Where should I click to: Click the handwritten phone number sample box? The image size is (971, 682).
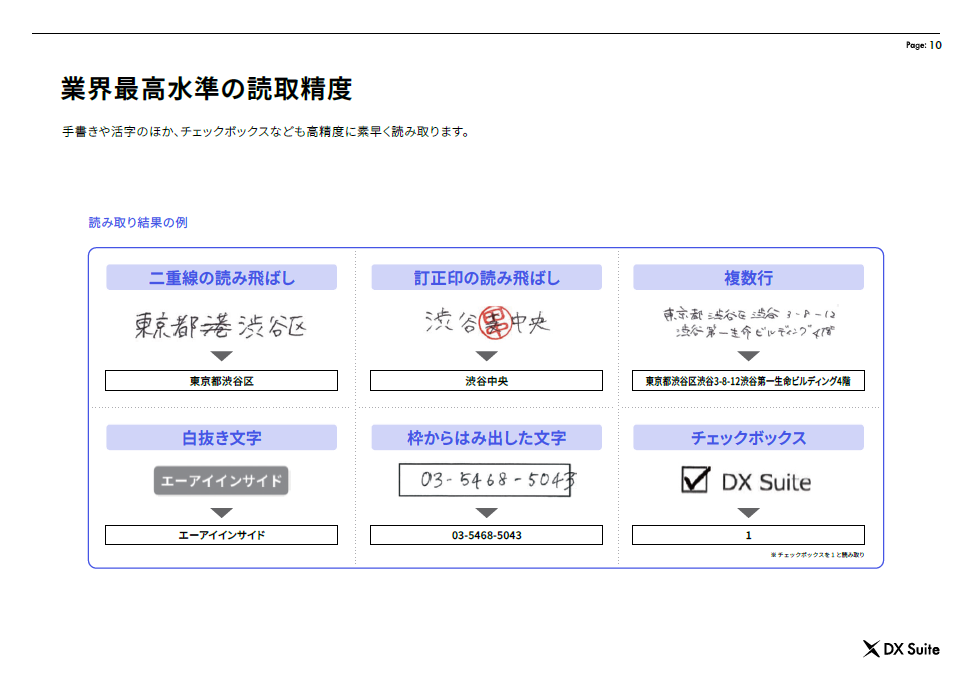(486, 479)
